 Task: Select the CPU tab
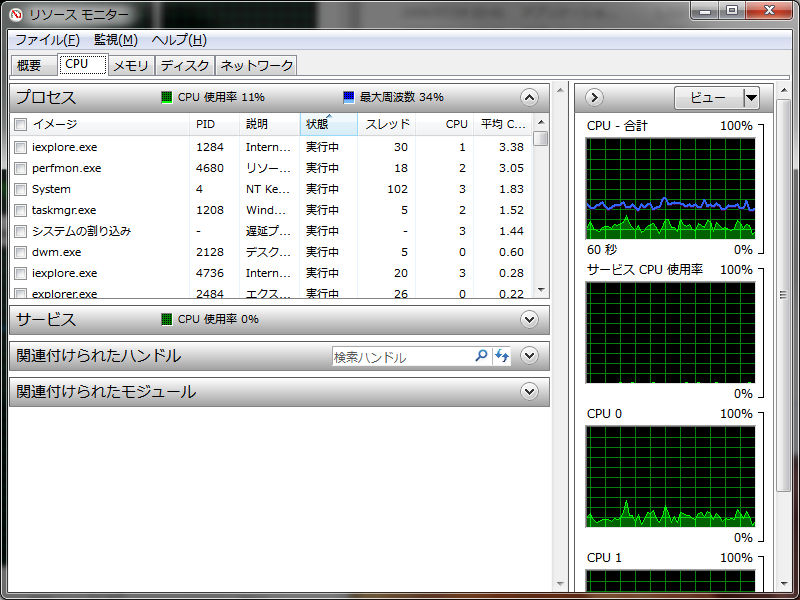coord(82,64)
